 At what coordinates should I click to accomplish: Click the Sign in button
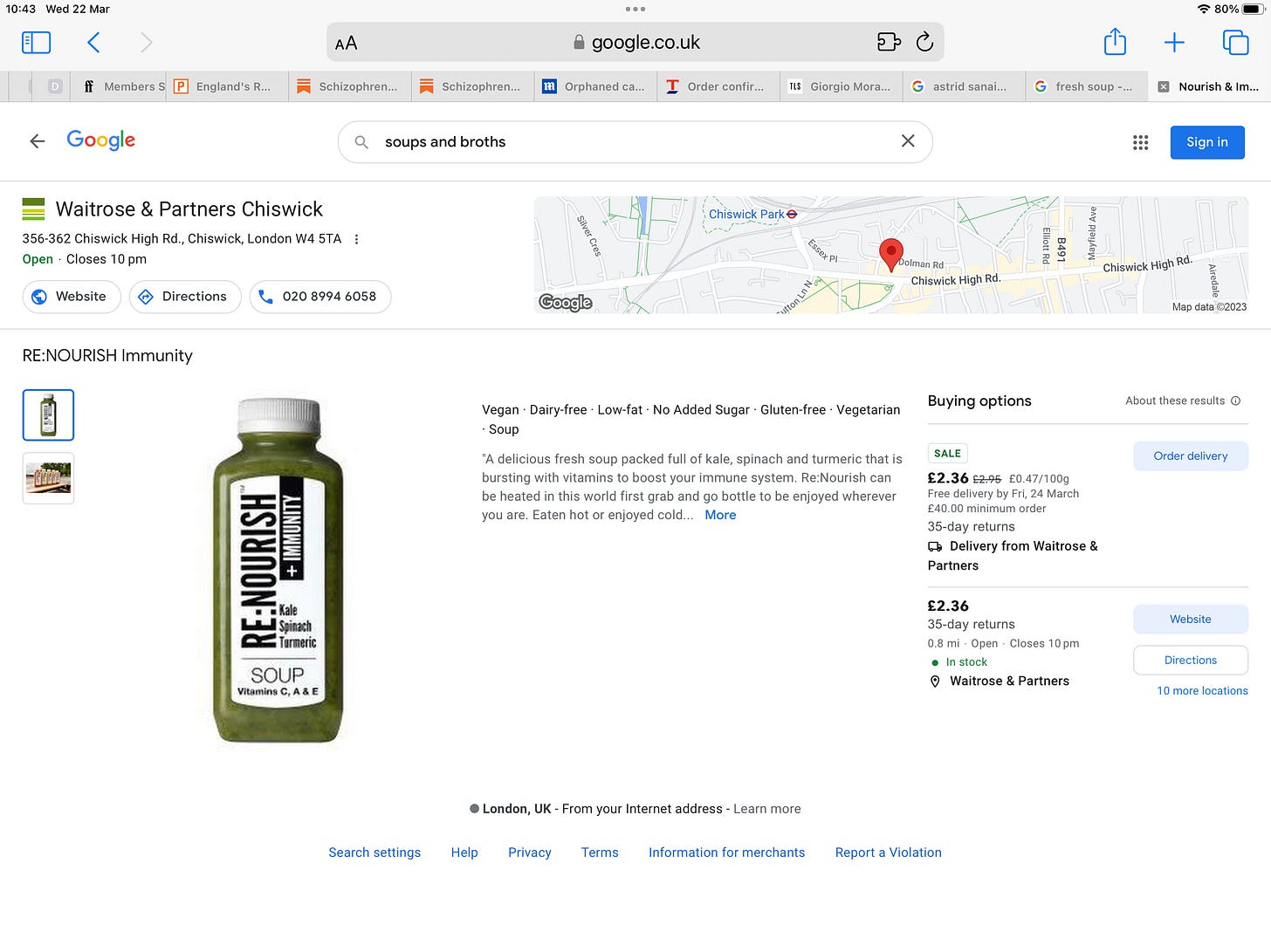pos(1207,142)
